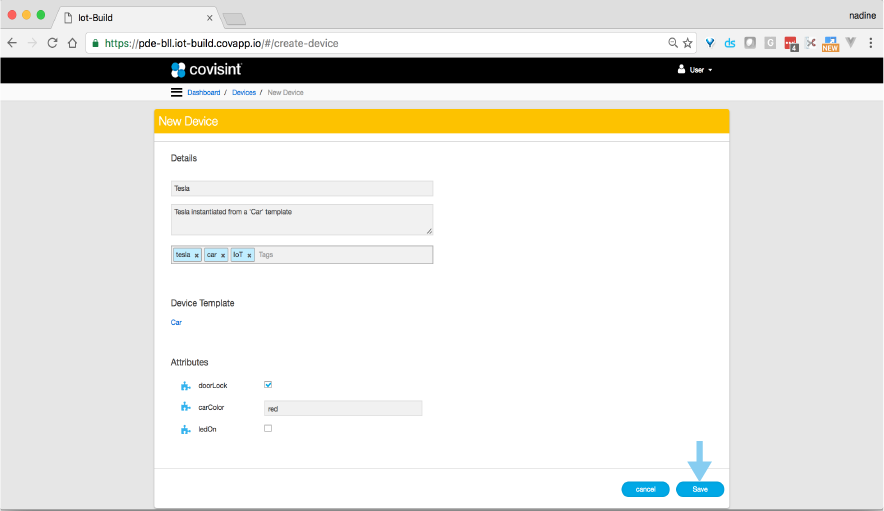Open the User dropdown menu

(x=695, y=70)
